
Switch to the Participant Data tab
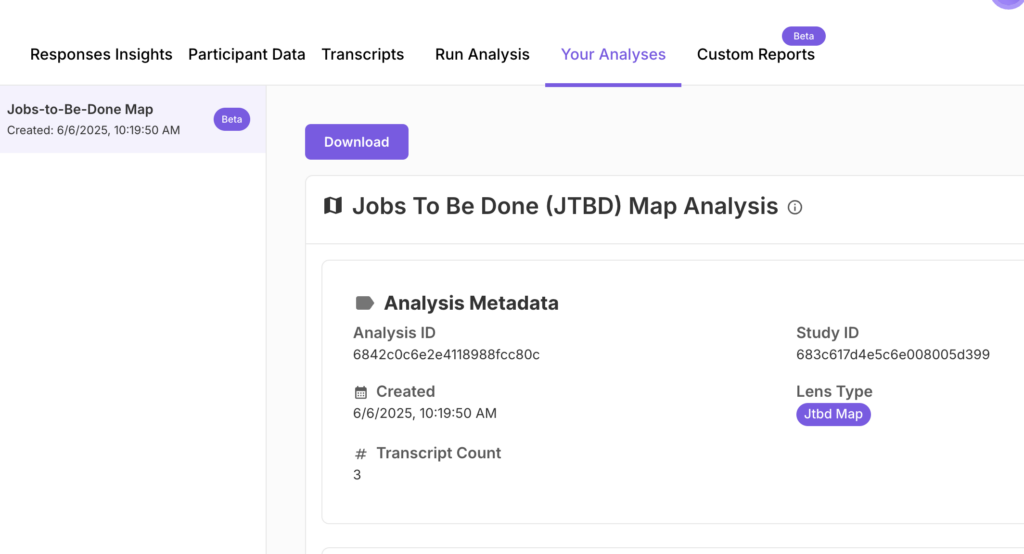tap(246, 55)
